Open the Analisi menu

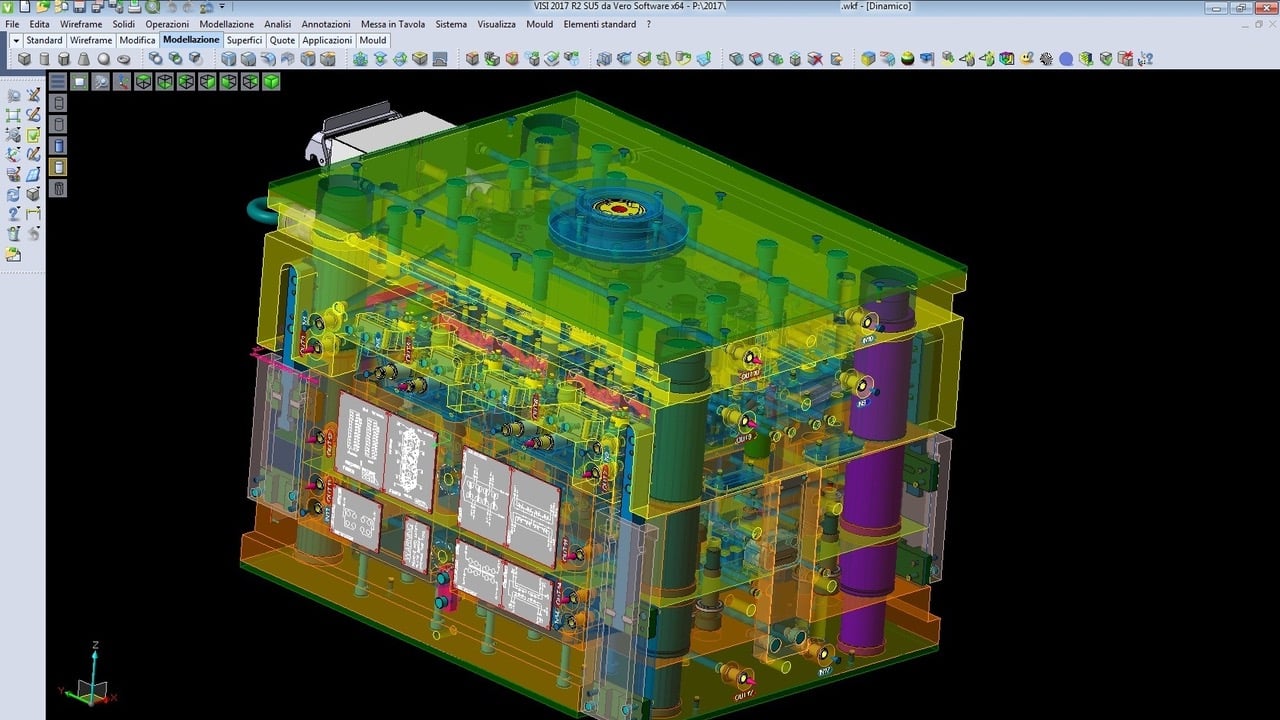pos(277,24)
